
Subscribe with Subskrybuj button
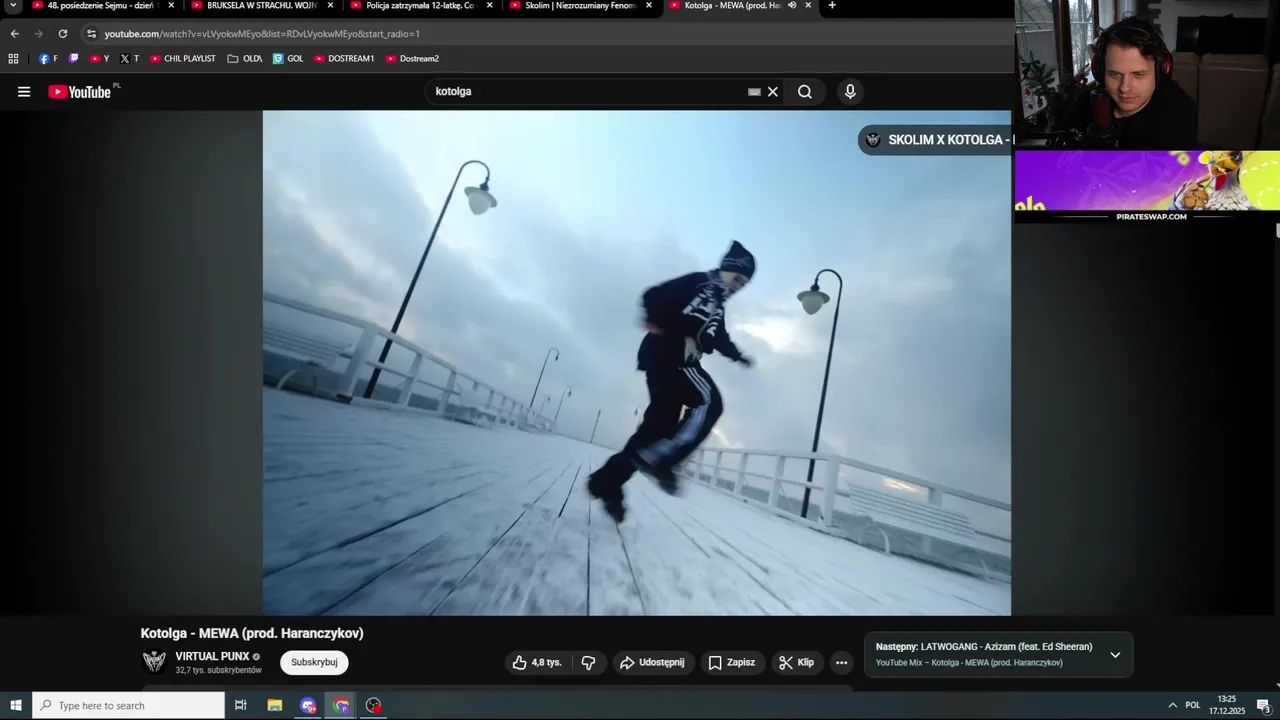coord(314,662)
